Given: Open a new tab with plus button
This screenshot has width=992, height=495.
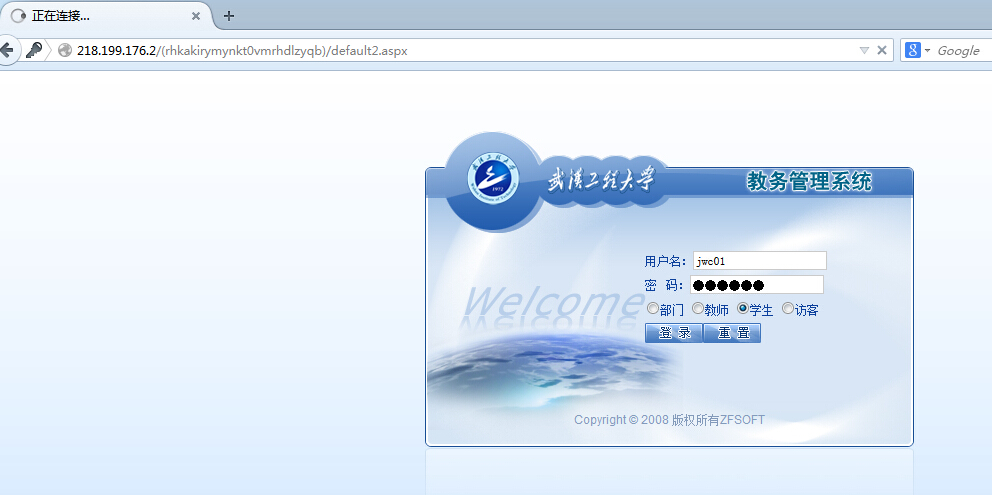Looking at the screenshot, I should tap(229, 16).
